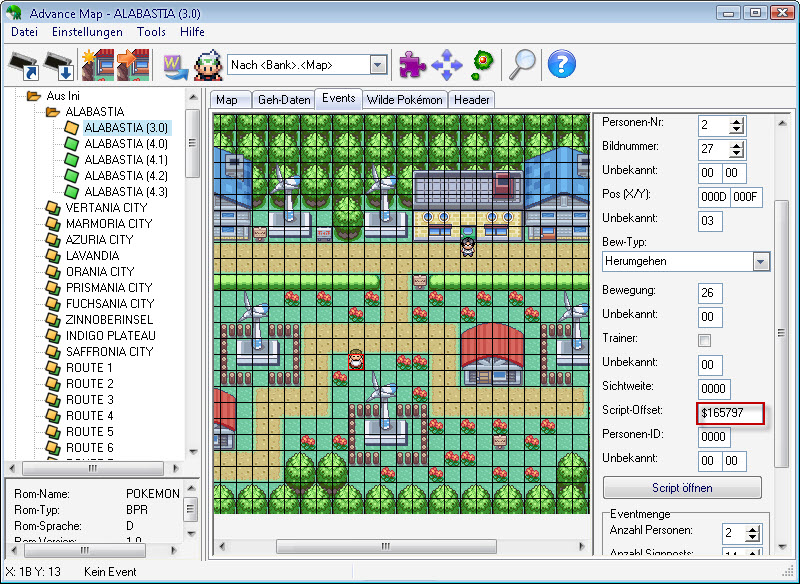This screenshot has height=584, width=800.
Task: Click the signpost event in the hedge gap
Action: [x=420, y=281]
